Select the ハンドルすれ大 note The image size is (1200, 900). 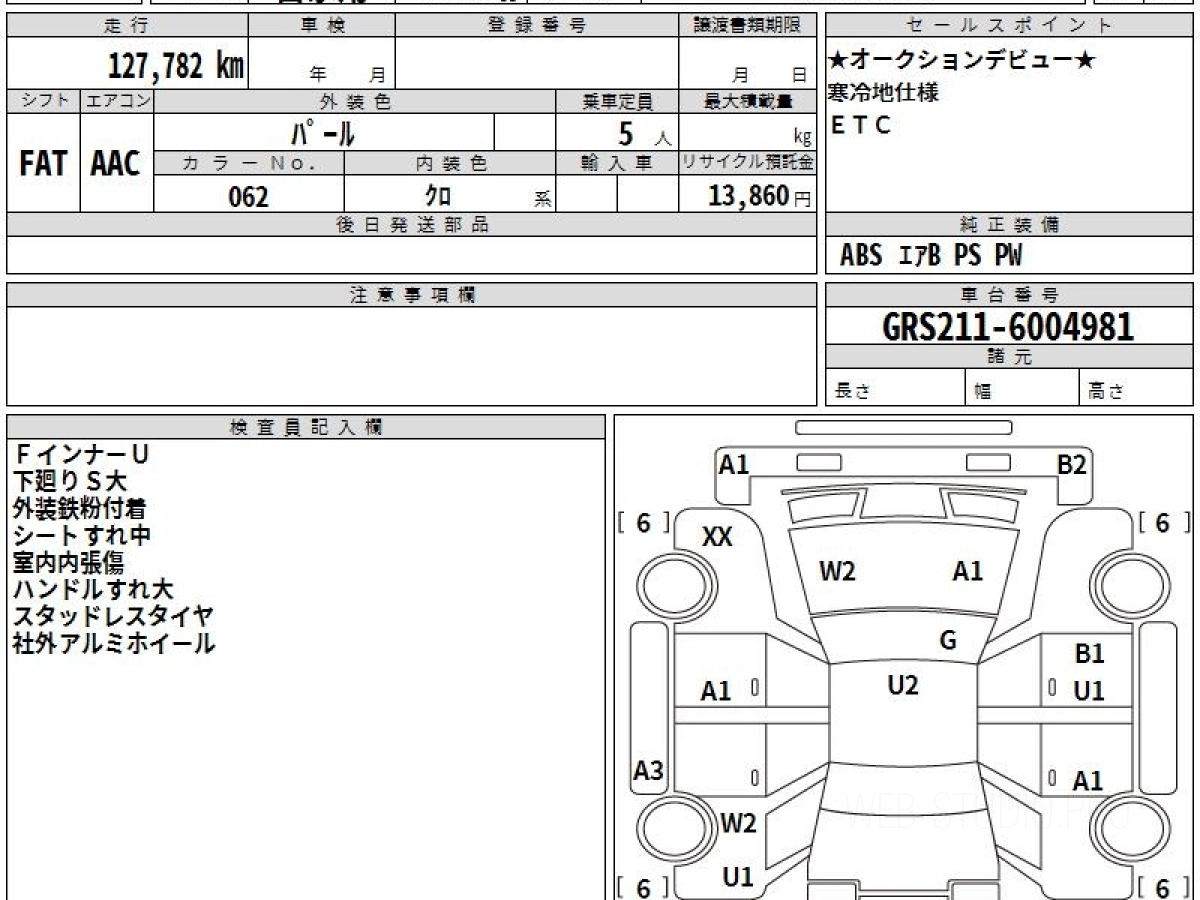click(x=92, y=589)
